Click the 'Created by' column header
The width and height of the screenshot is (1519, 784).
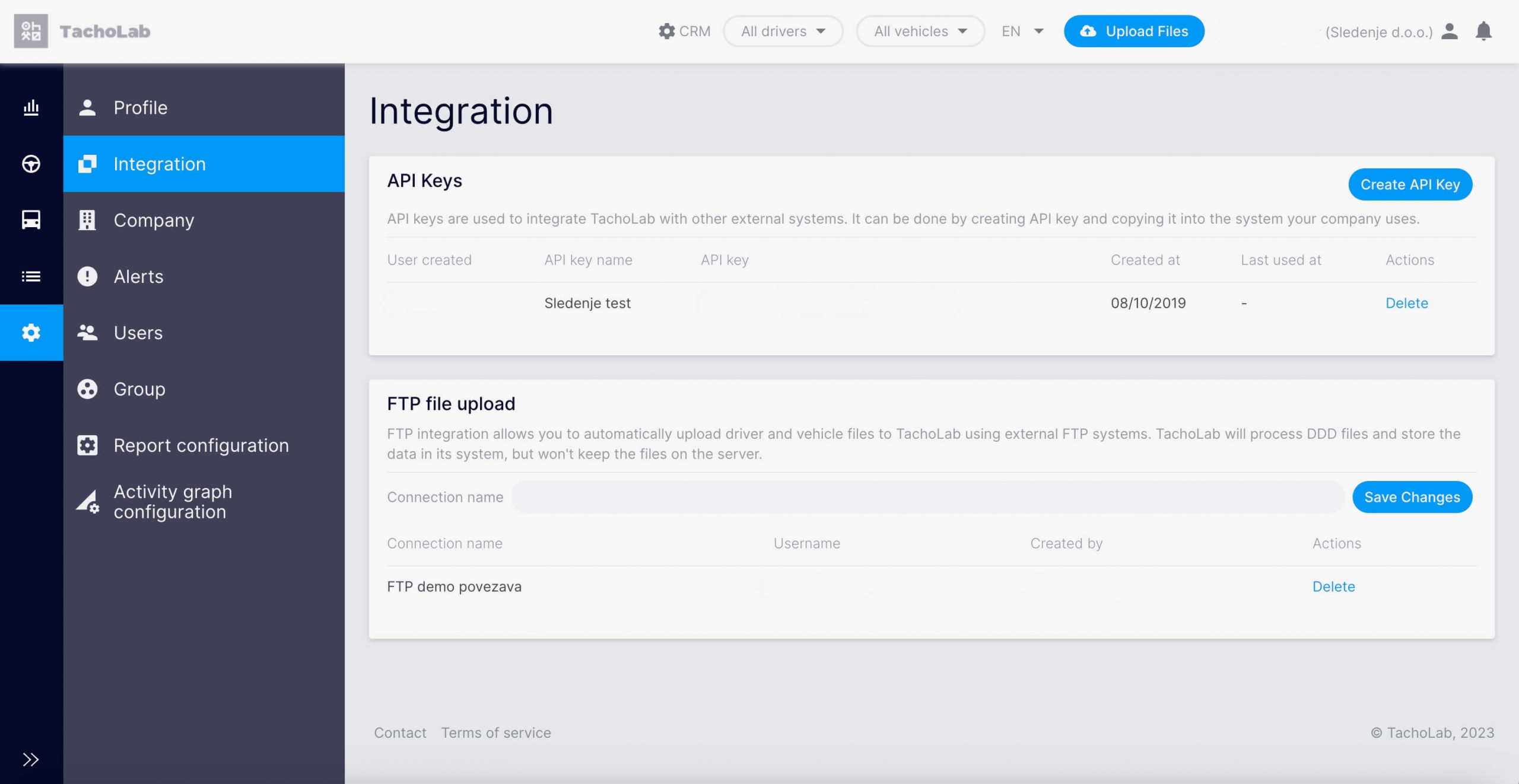[1066, 543]
